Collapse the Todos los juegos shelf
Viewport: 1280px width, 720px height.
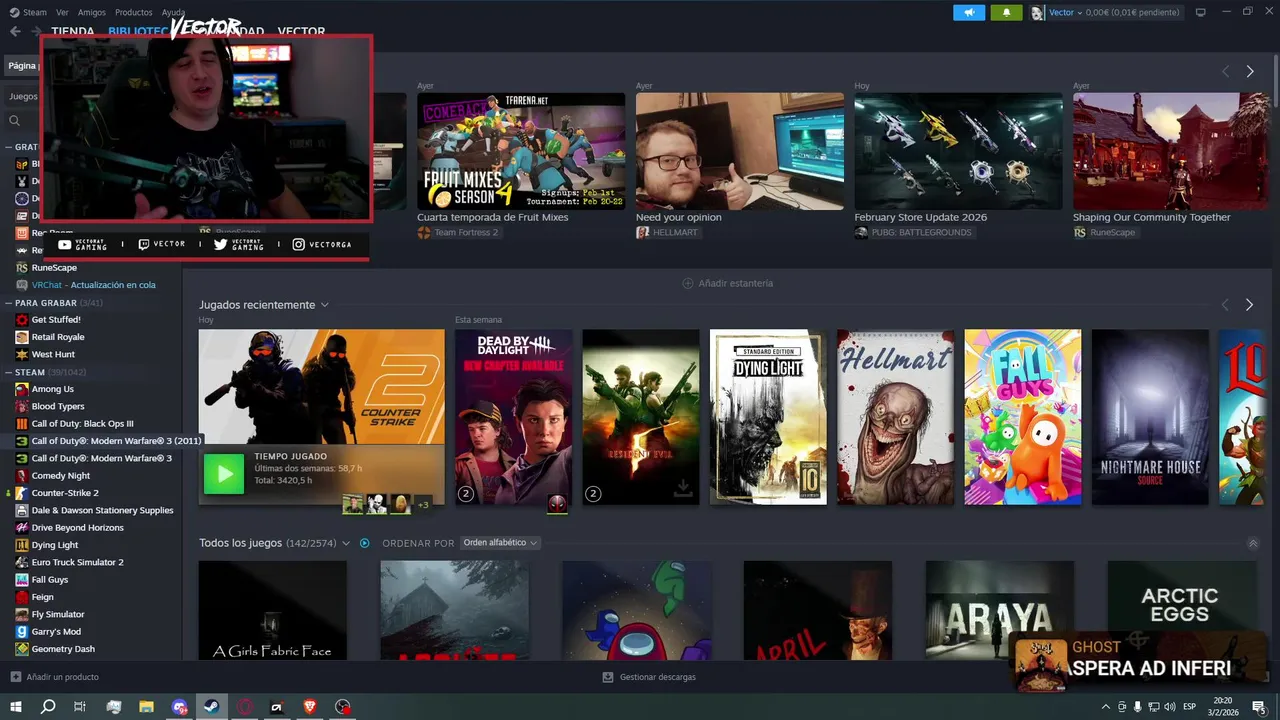[1253, 543]
